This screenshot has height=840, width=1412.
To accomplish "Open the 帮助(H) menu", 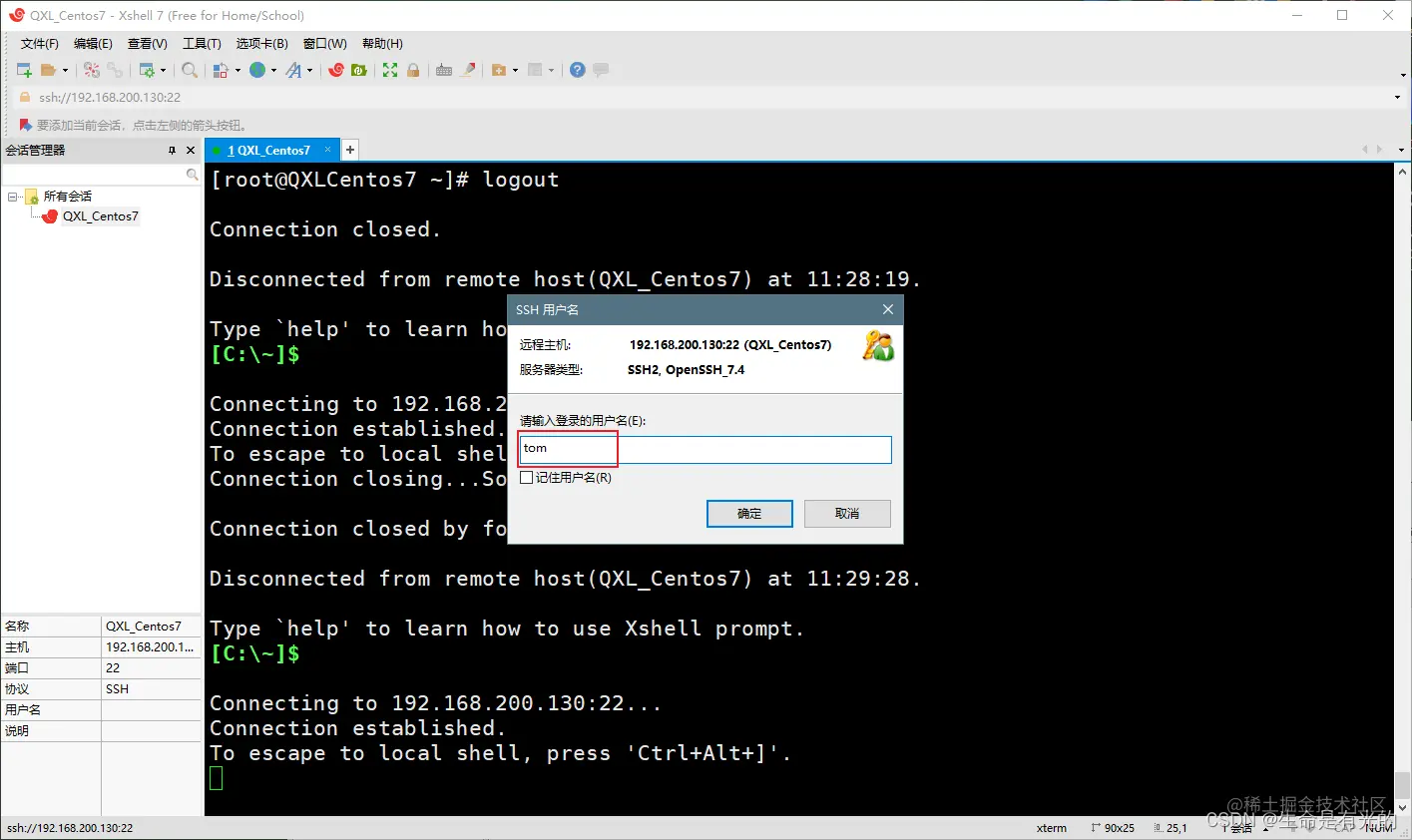I will click(382, 44).
